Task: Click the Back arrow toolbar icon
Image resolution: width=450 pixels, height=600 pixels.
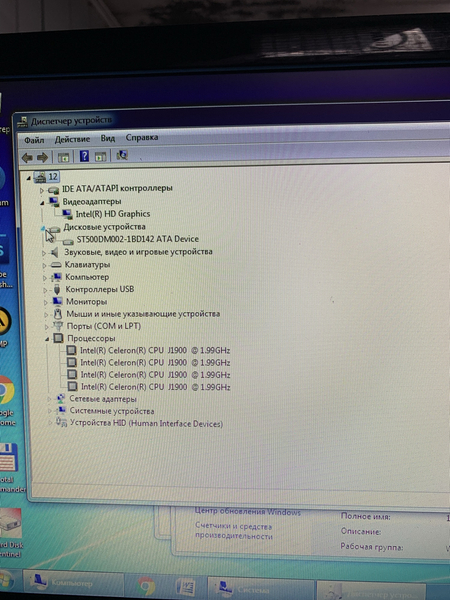Action: coord(27,157)
